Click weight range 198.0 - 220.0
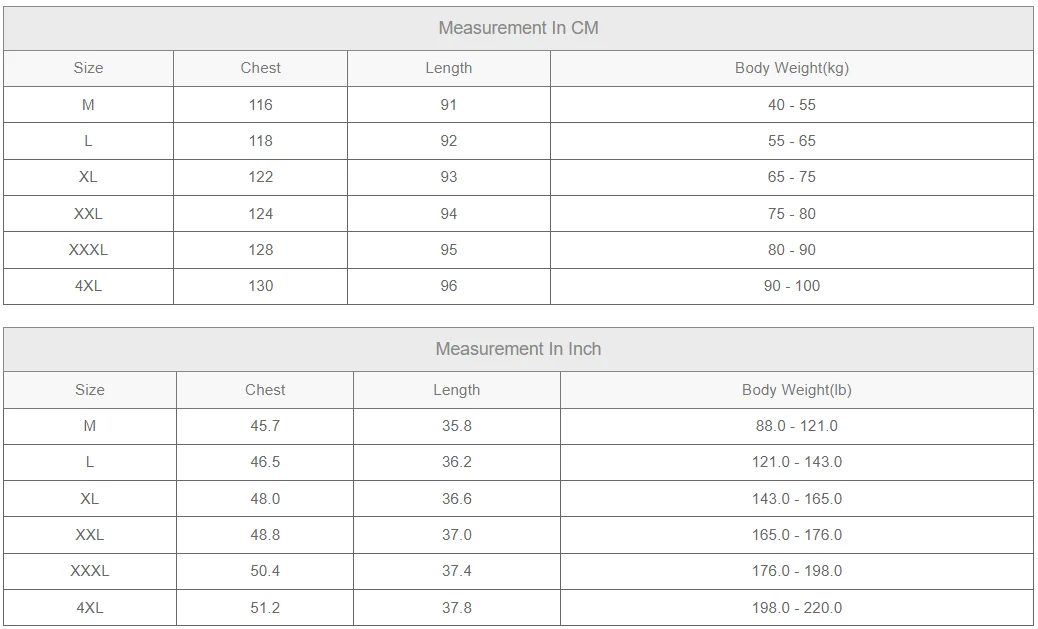1038x629 pixels. 796,608
